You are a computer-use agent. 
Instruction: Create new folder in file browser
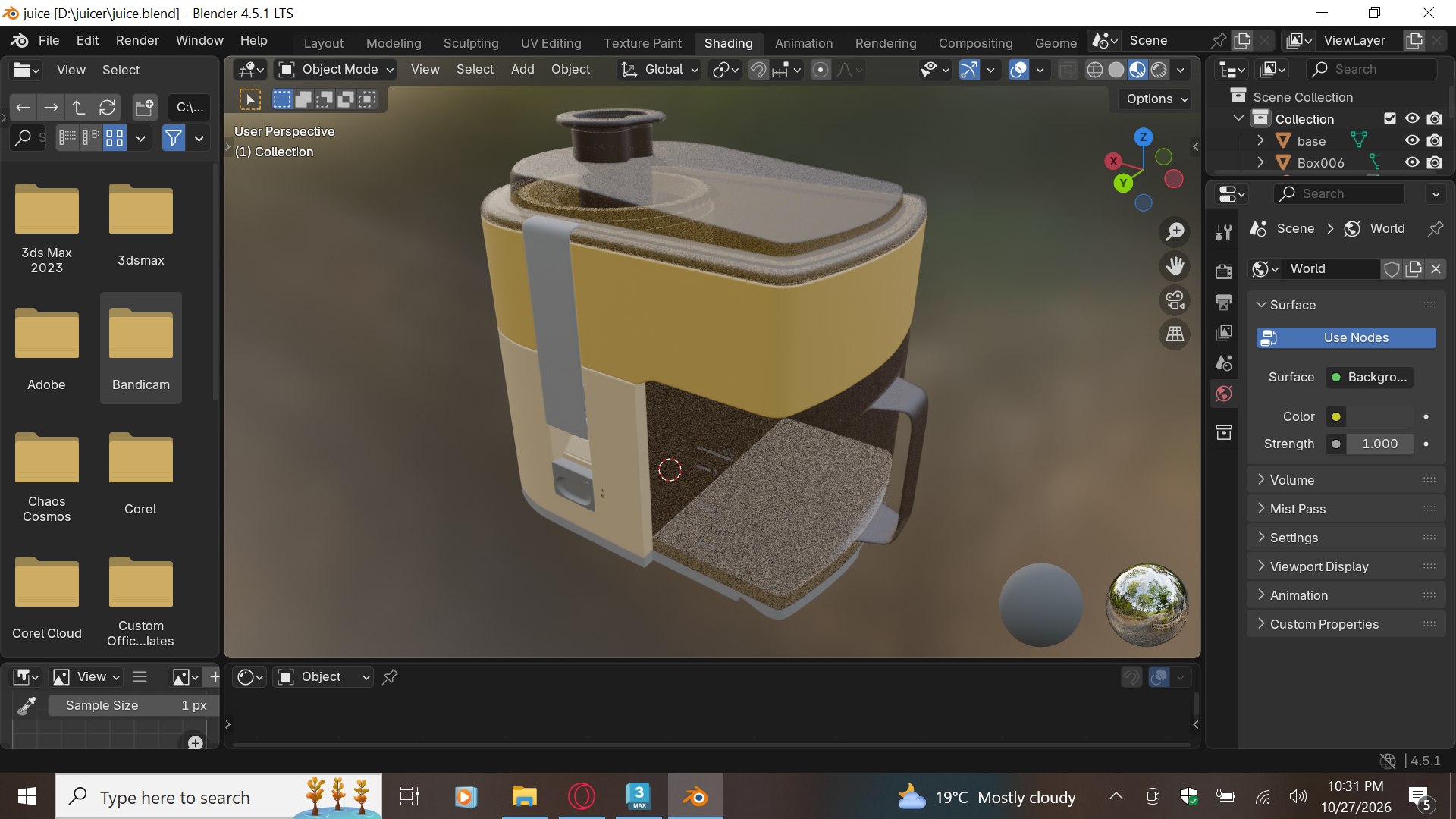144,107
